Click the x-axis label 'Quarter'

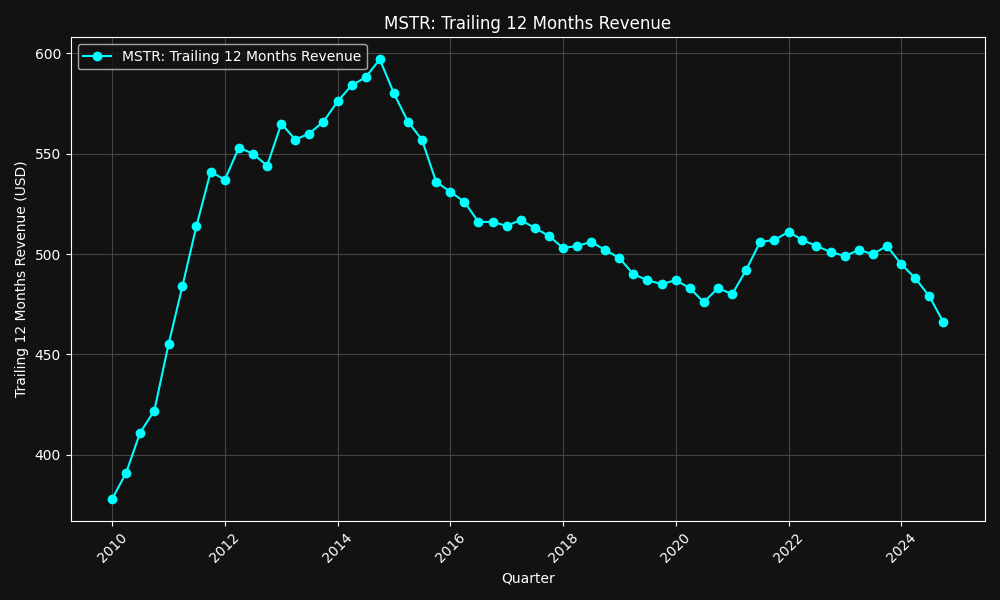pyautogui.click(x=528, y=578)
